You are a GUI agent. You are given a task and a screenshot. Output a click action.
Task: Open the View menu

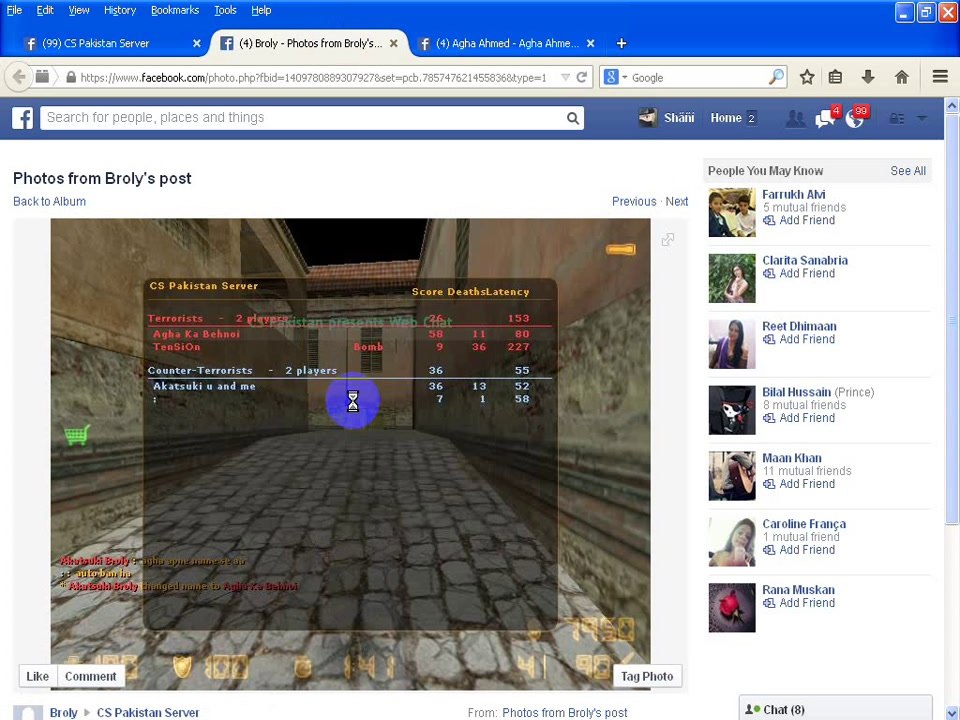point(78,10)
